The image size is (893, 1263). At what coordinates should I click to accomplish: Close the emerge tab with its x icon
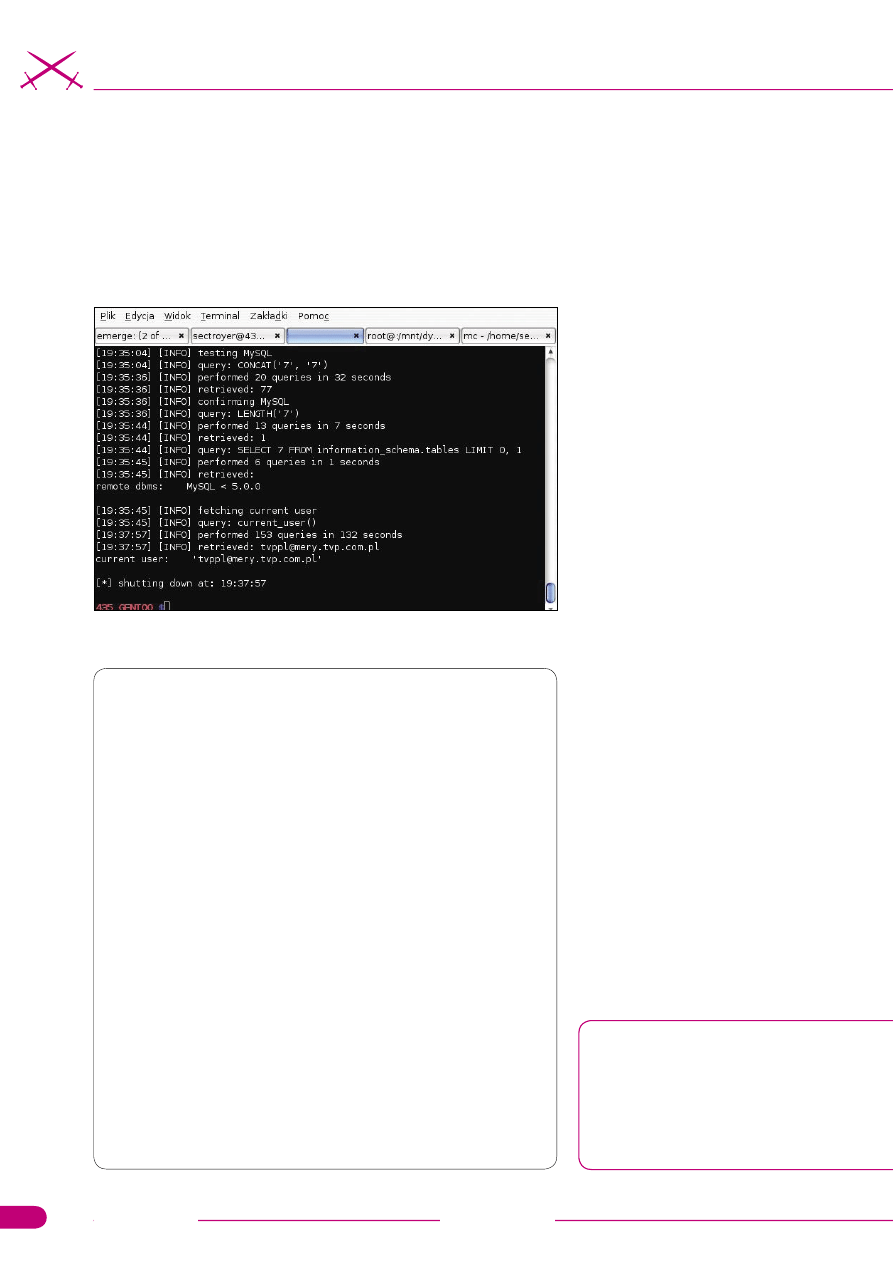181,337
